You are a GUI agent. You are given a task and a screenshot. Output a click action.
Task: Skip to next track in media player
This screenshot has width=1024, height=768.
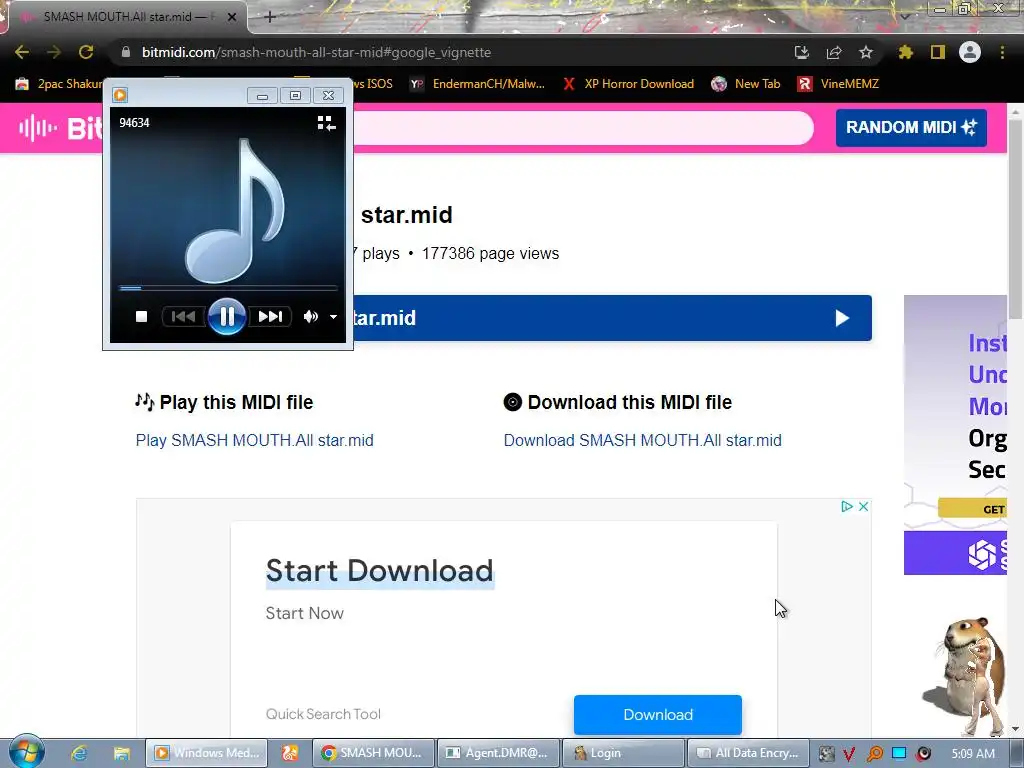[x=270, y=317]
